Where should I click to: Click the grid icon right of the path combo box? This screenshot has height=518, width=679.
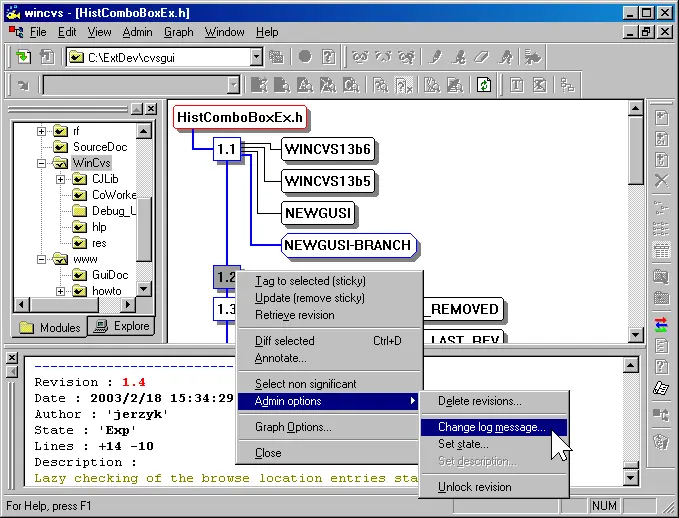coord(276,57)
